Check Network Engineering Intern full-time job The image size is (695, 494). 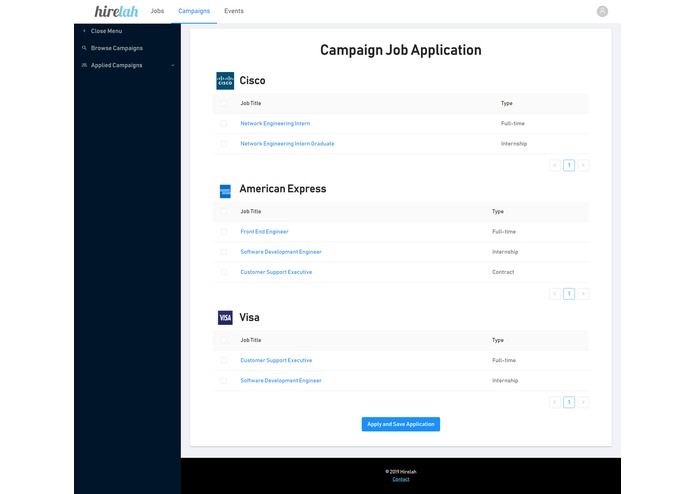tap(224, 124)
